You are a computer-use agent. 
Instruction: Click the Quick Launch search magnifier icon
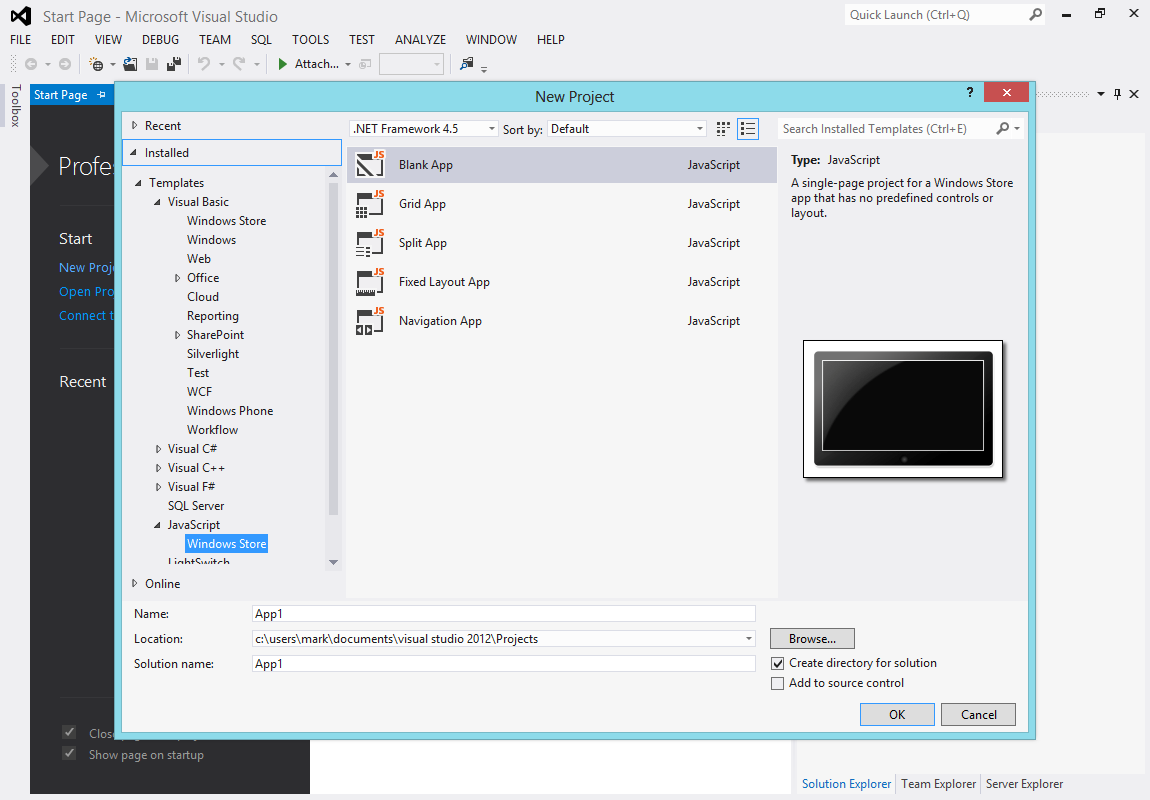click(x=1036, y=15)
